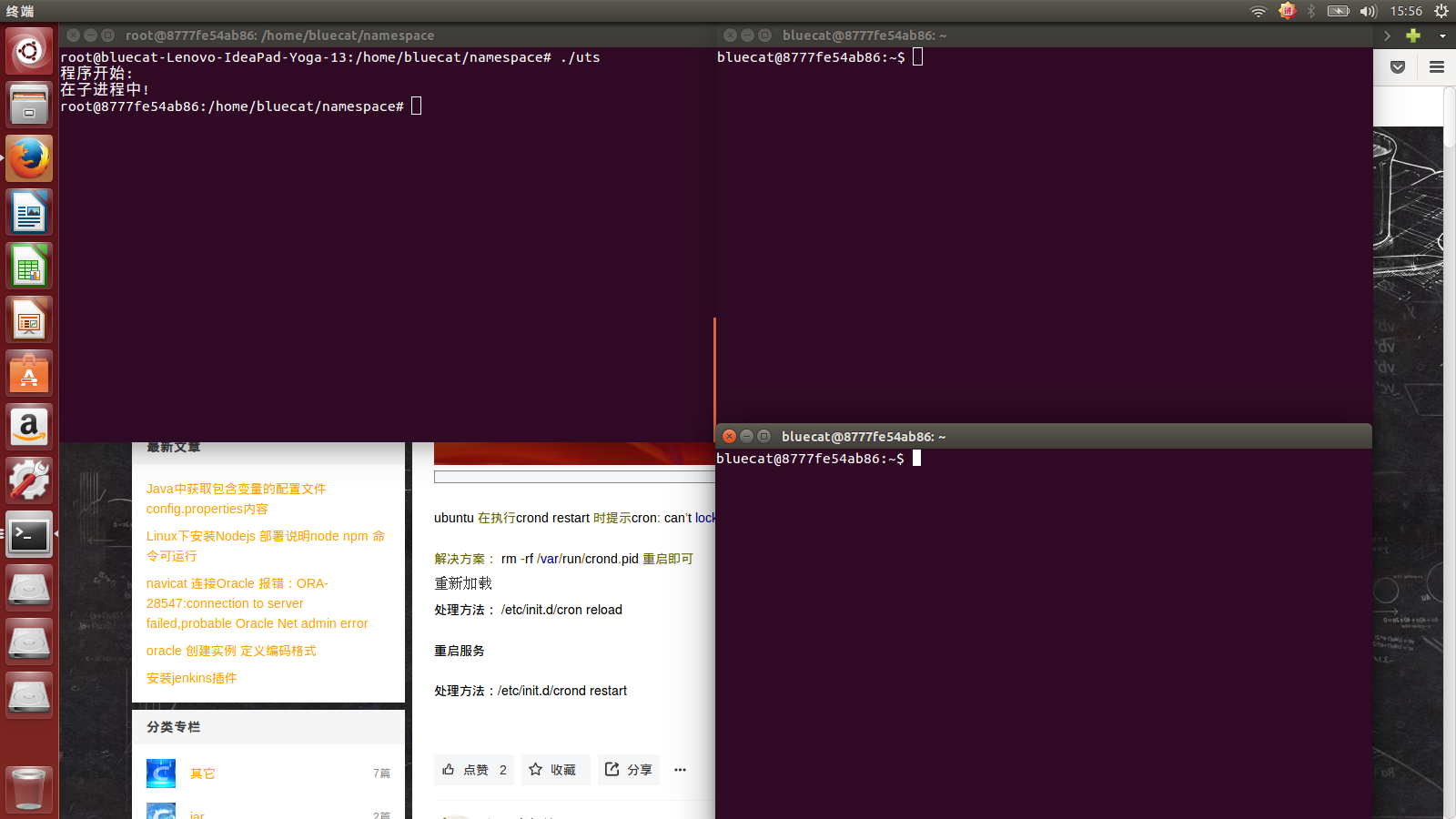Click the '分类专栏' section header

pyautogui.click(x=173, y=727)
